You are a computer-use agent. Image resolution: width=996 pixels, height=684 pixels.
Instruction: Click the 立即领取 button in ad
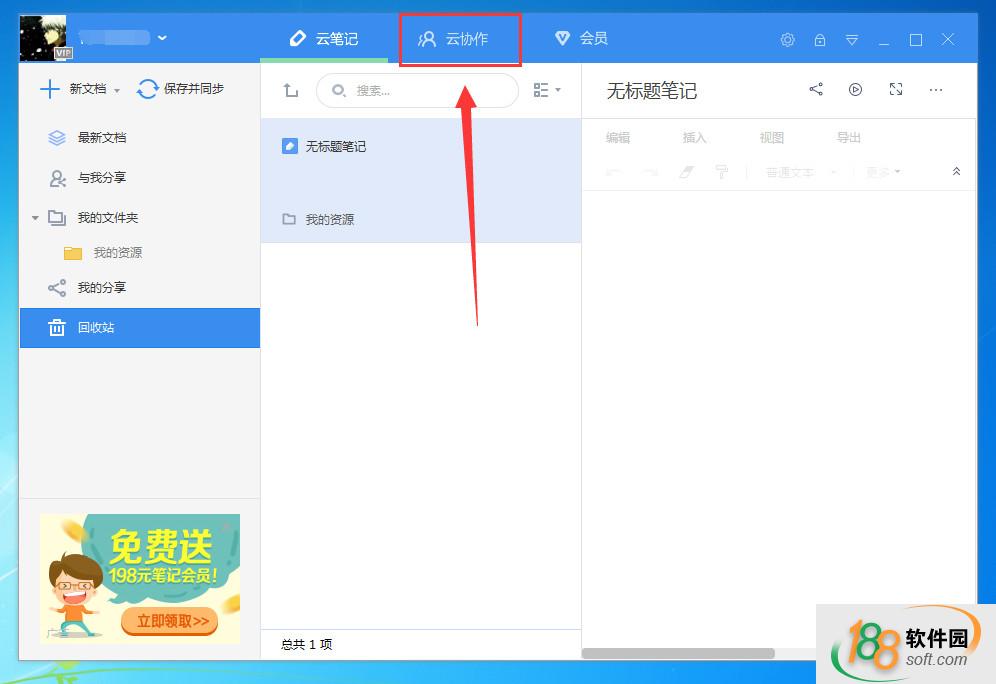point(171,621)
